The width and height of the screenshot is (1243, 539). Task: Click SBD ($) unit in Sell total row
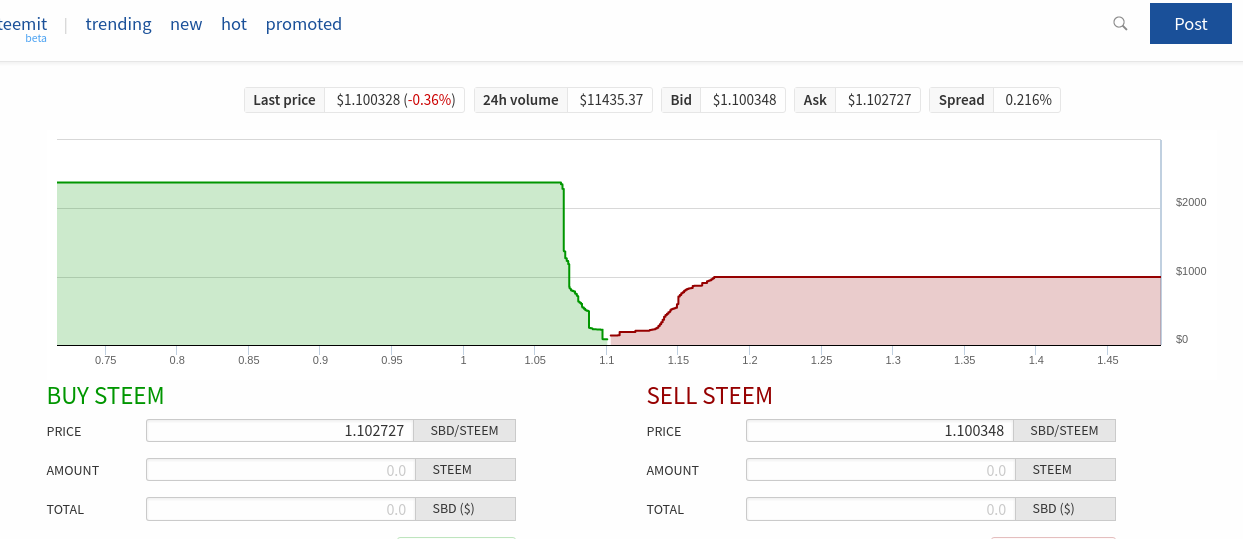[x=1065, y=509]
